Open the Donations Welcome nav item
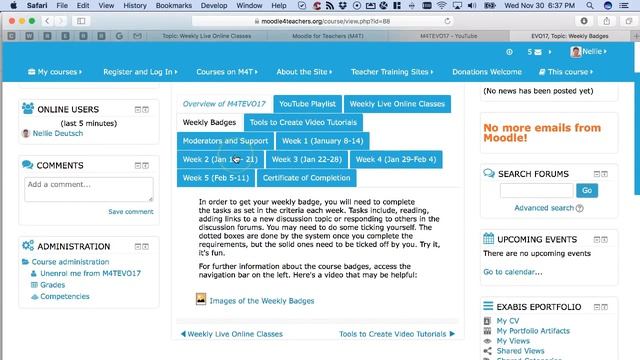This screenshot has height=360, width=640. tap(487, 72)
